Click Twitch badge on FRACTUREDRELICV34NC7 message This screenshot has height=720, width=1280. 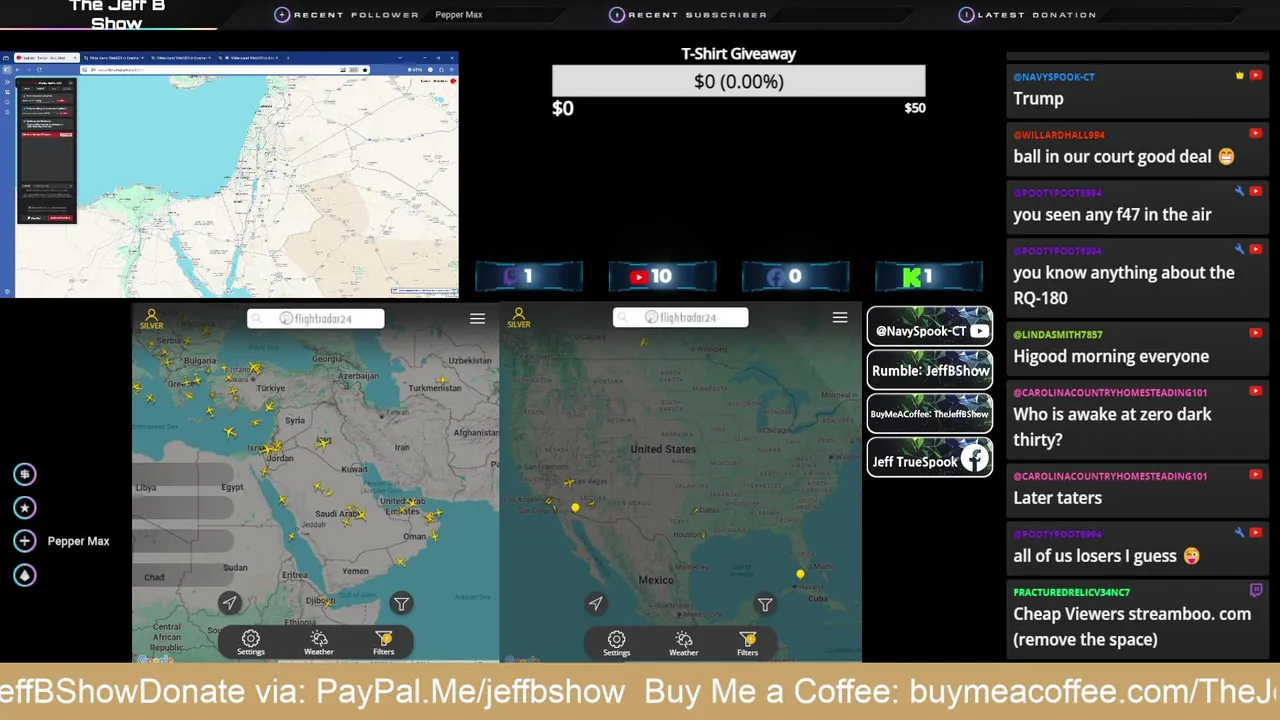point(1256,591)
